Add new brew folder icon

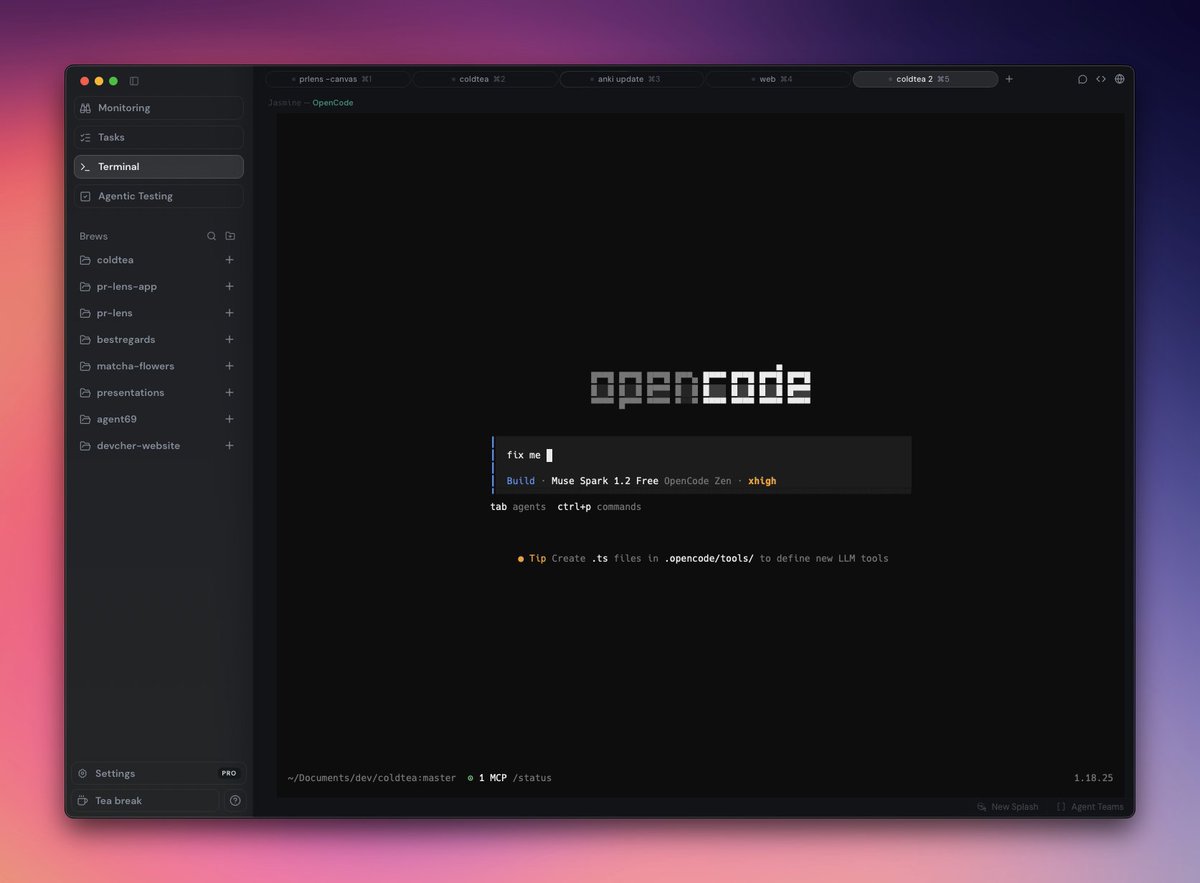point(230,236)
